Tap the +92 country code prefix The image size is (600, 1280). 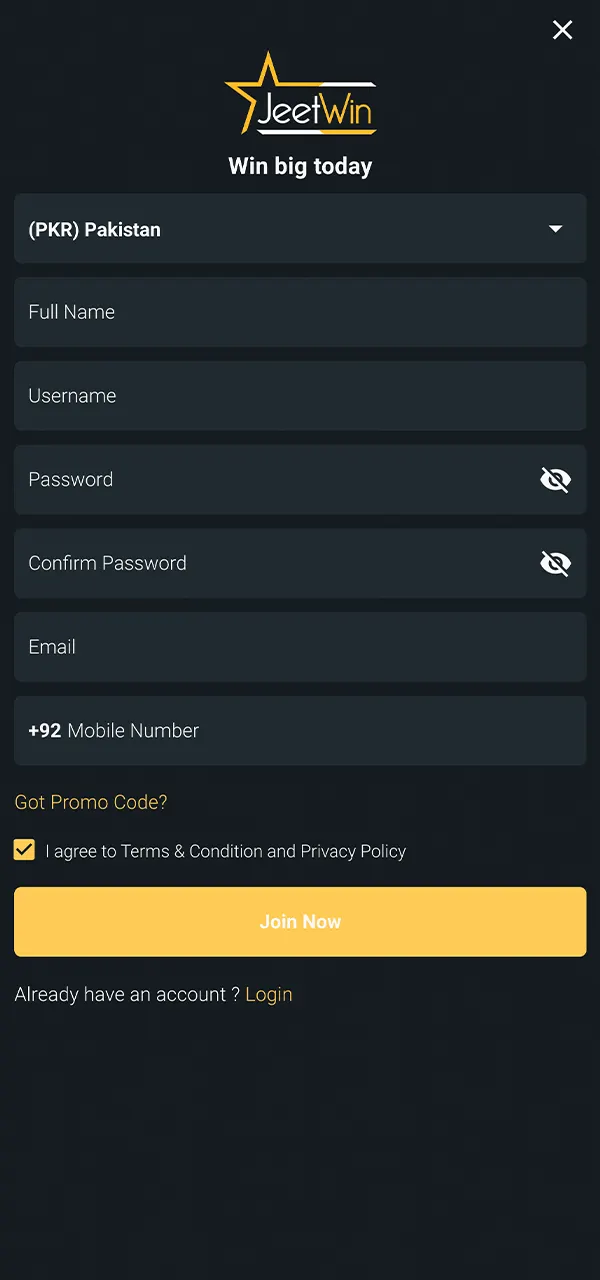(45, 731)
